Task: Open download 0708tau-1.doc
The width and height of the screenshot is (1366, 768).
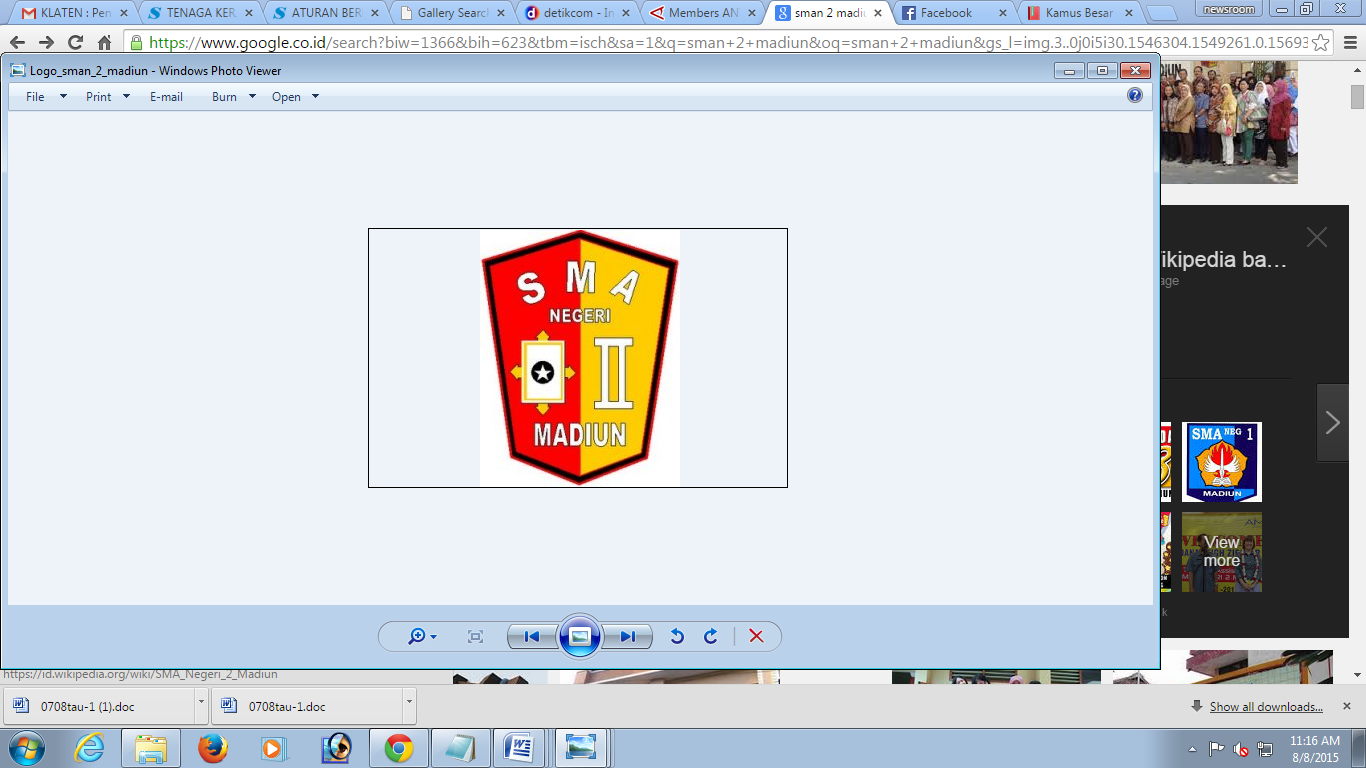Action: coord(307,706)
